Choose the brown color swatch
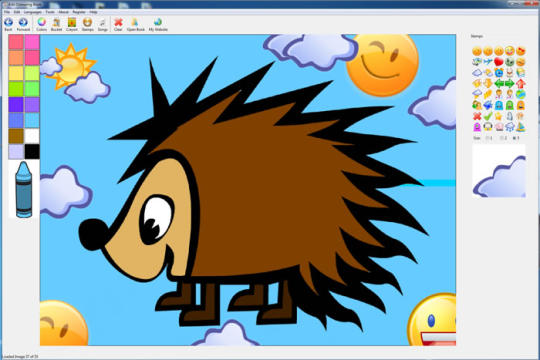The image size is (540, 360). [16, 136]
